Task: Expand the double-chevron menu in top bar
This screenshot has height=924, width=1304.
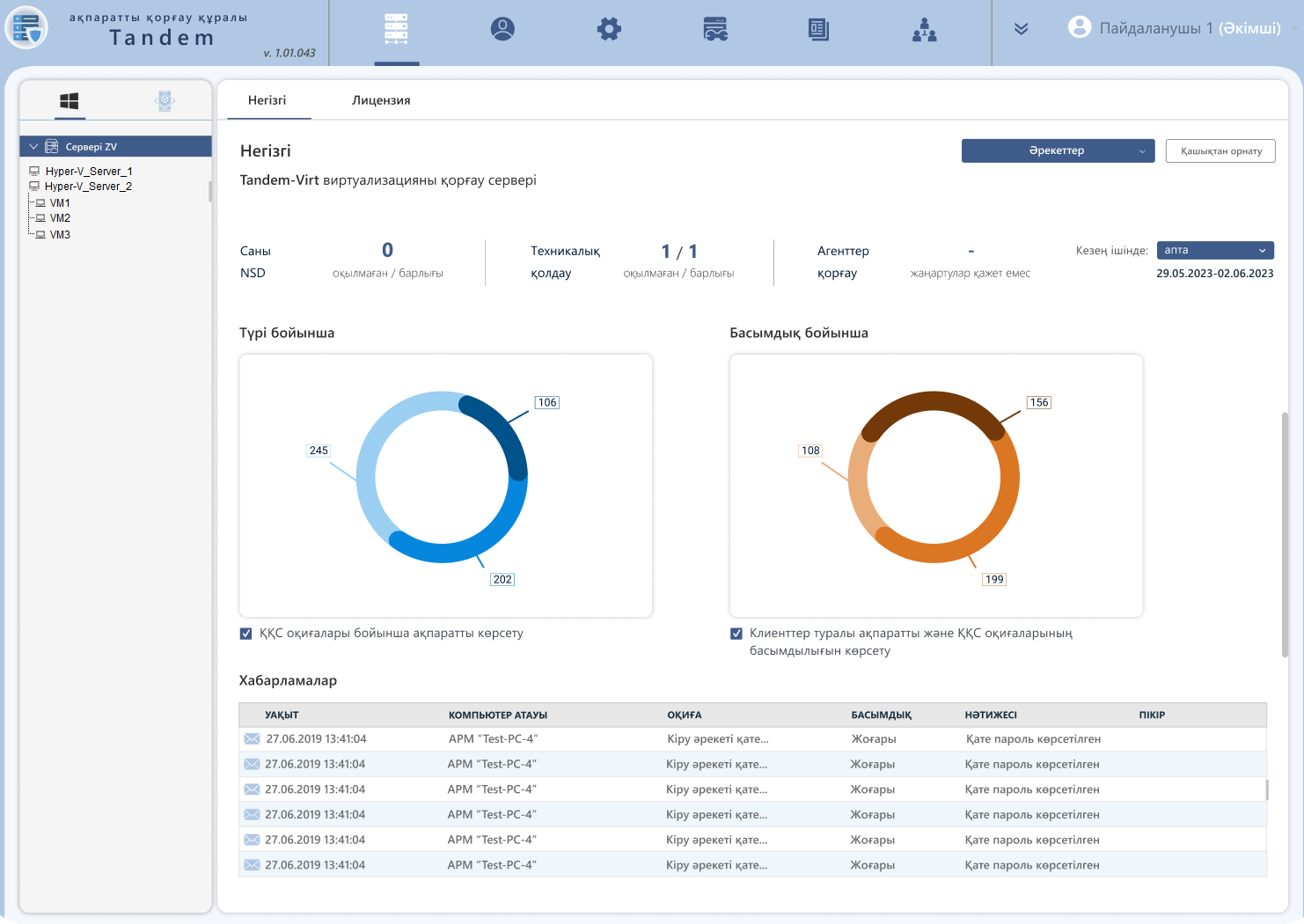Action: pyautogui.click(x=1021, y=29)
